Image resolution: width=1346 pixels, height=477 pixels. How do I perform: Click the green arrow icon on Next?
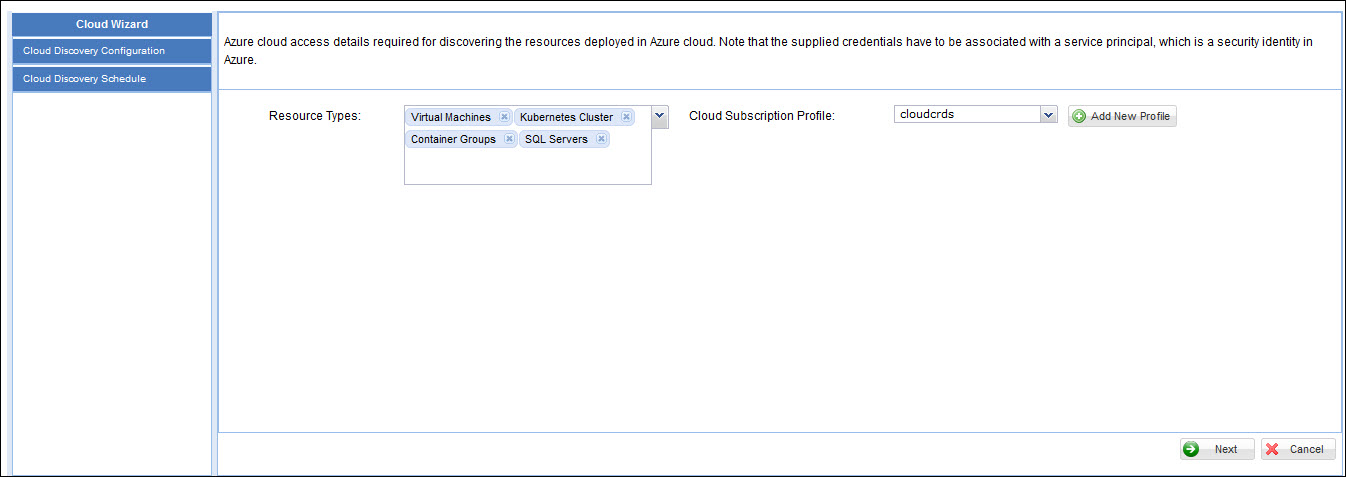click(1191, 449)
